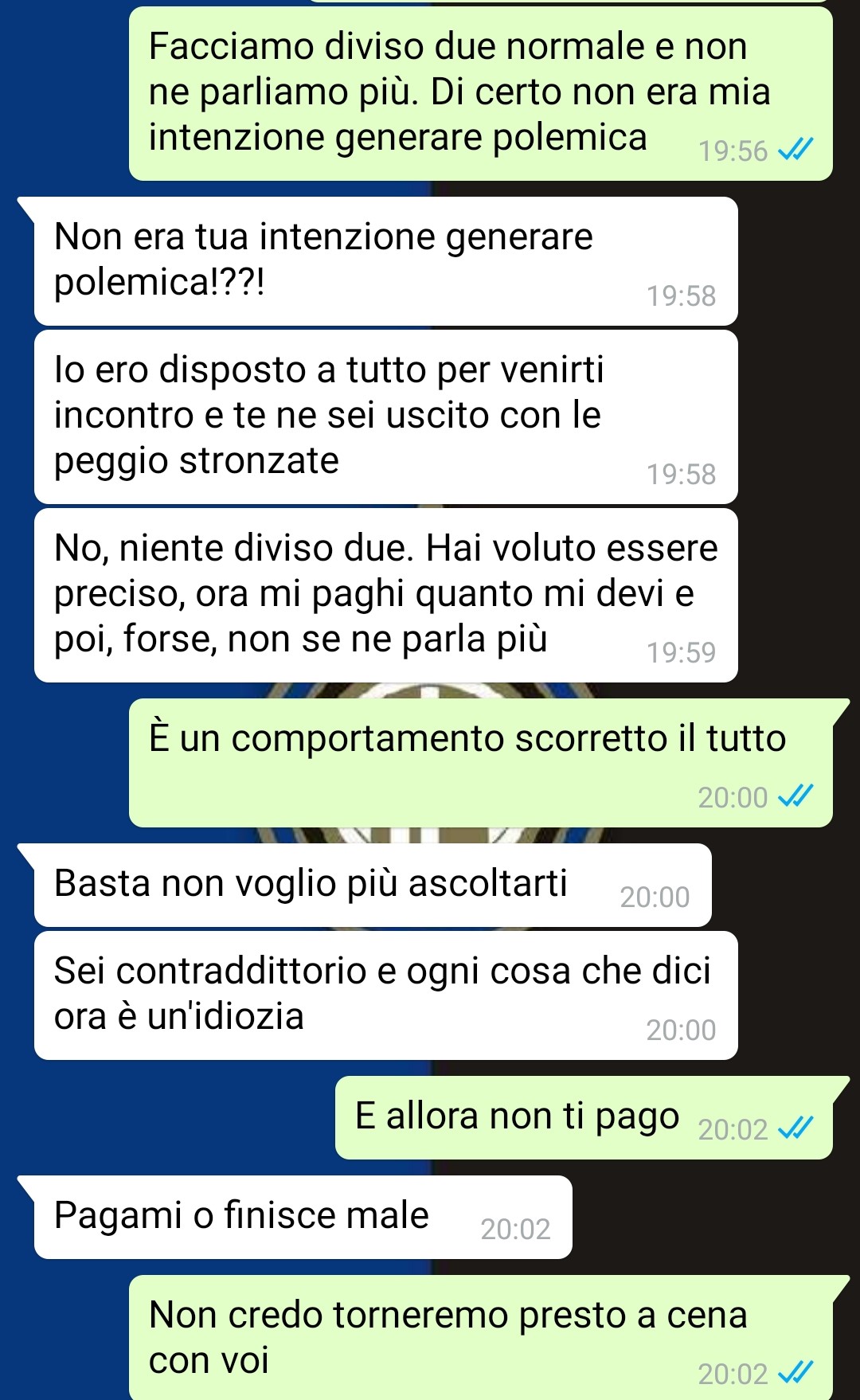Viewport: 860px width, 1400px height.
Task: Select message 'Non era tua intenzione generare polemica'
Action: click(x=386, y=261)
